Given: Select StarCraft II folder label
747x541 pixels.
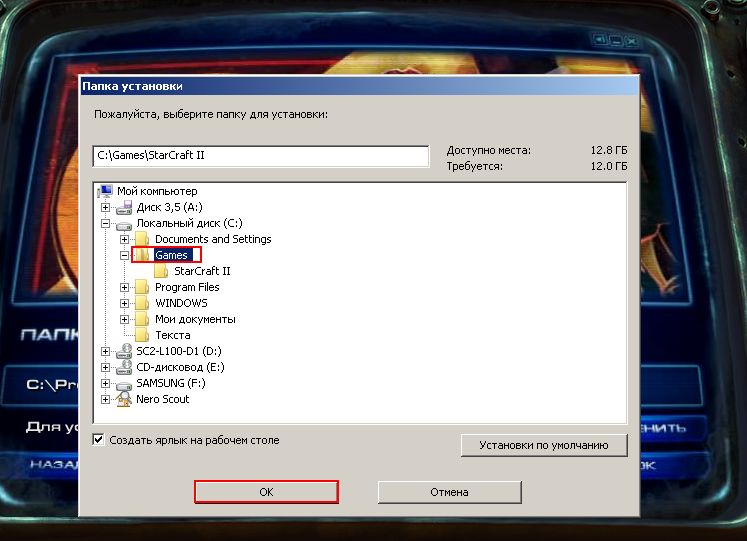Looking at the screenshot, I should click(202, 271).
